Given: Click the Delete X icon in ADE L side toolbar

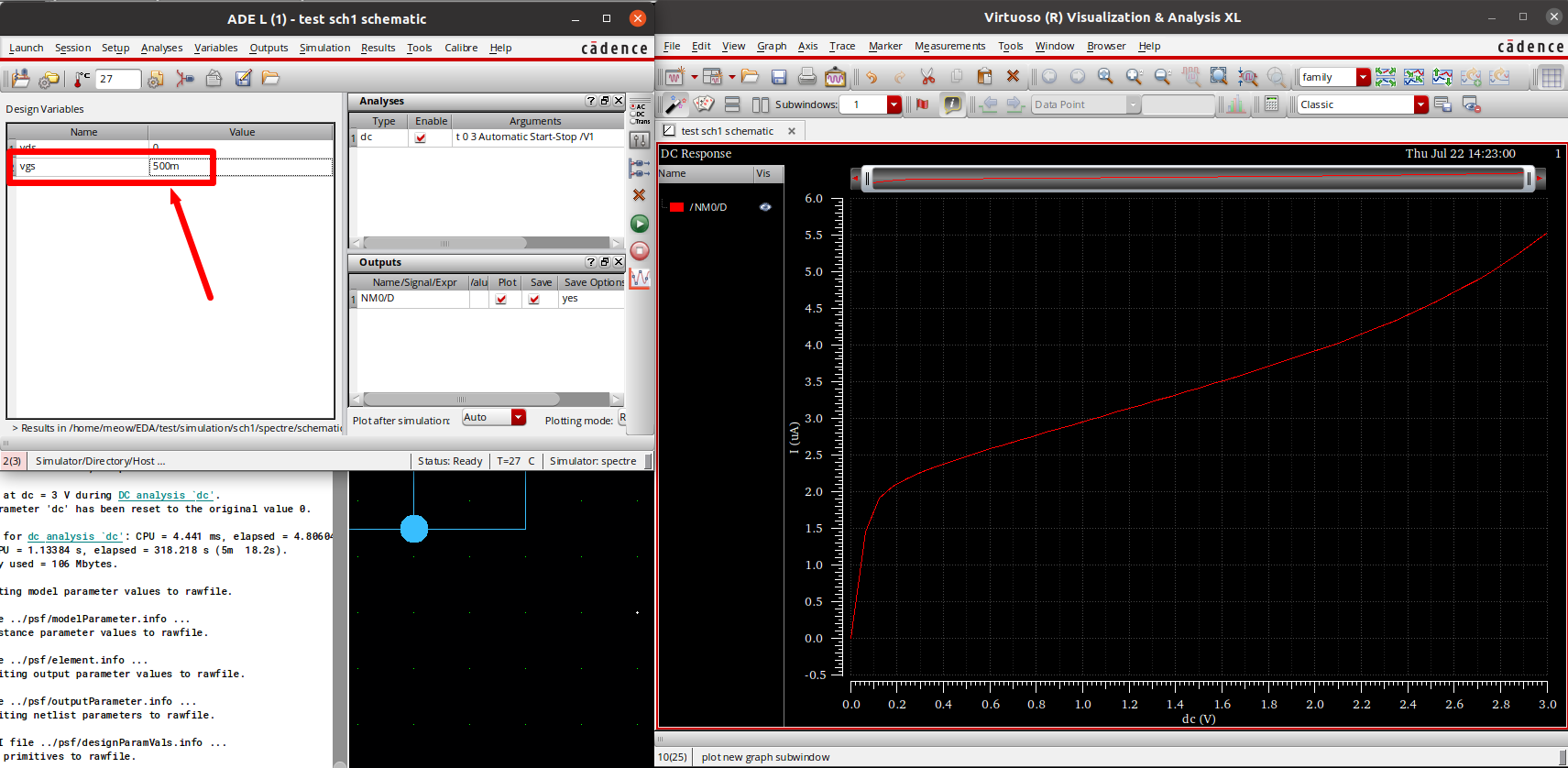Looking at the screenshot, I should 640,194.
